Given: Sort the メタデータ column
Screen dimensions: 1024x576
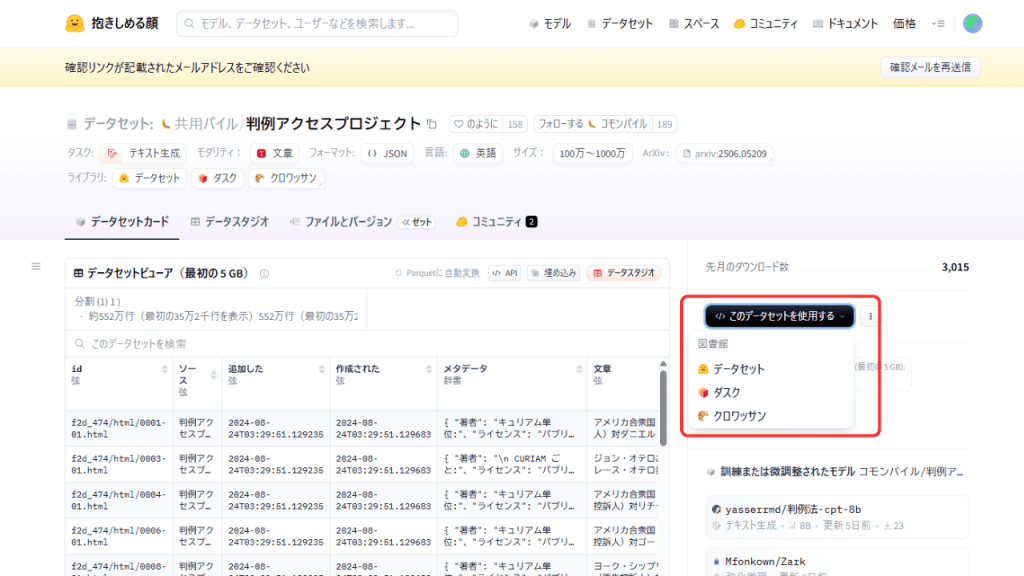Looking at the screenshot, I should (579, 369).
